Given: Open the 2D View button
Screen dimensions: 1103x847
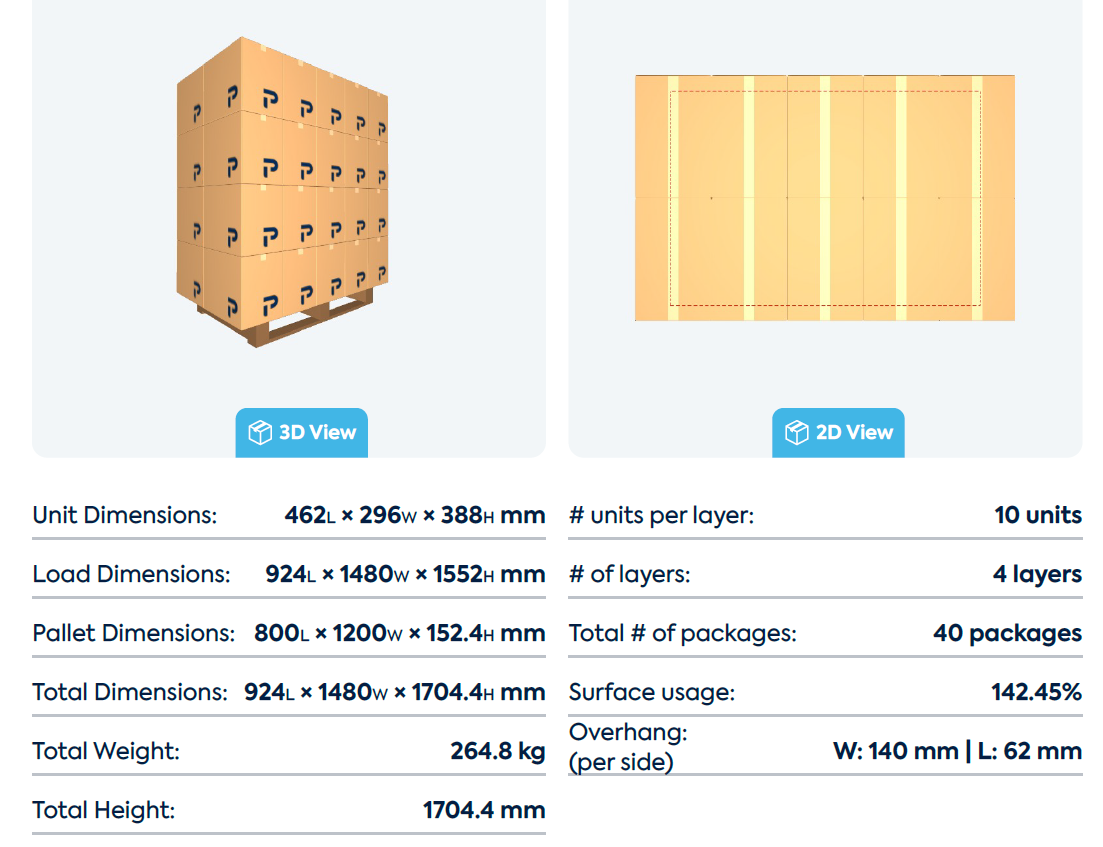Looking at the screenshot, I should tap(838, 432).
